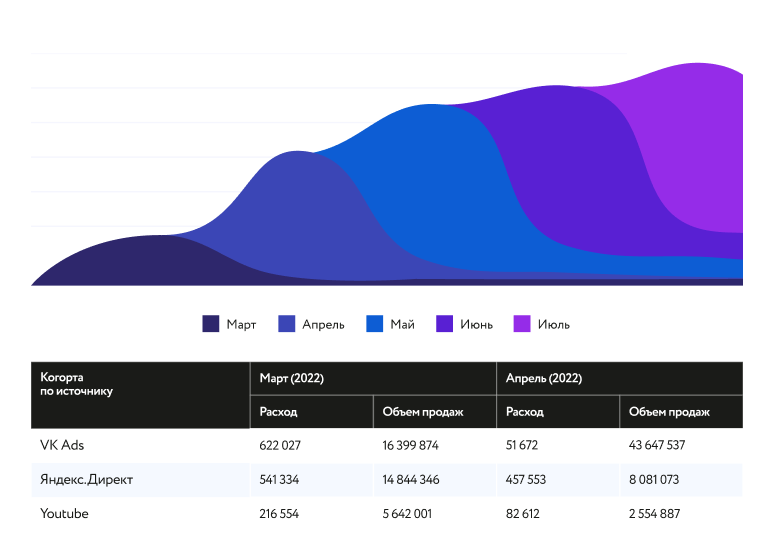Click Youtube April expense value 82 612

point(526,513)
